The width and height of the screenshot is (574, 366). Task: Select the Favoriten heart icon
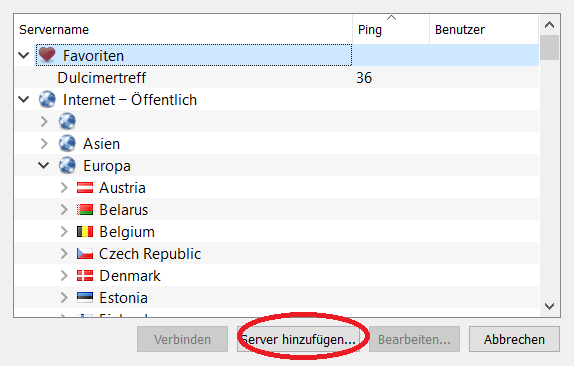click(47, 55)
